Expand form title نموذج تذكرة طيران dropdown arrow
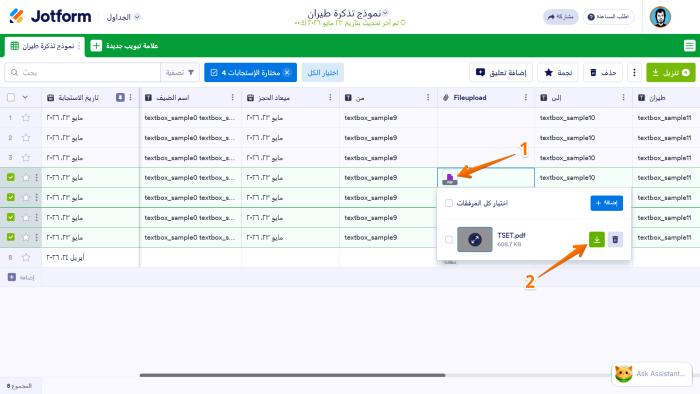 (x=385, y=12)
